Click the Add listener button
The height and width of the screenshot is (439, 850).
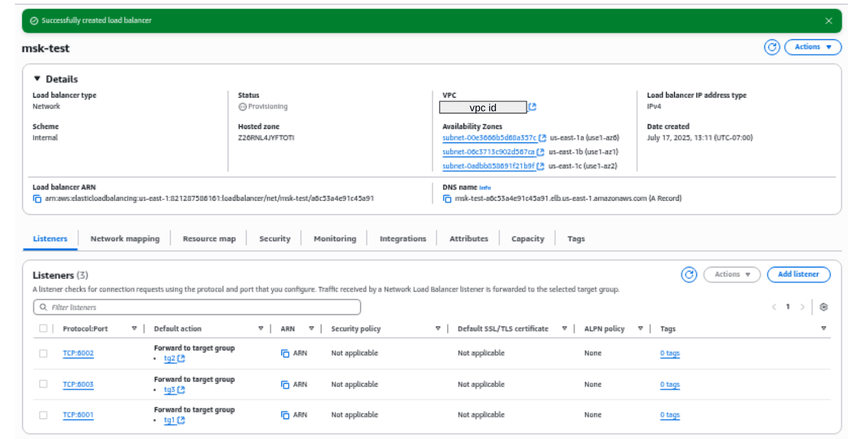click(x=798, y=274)
